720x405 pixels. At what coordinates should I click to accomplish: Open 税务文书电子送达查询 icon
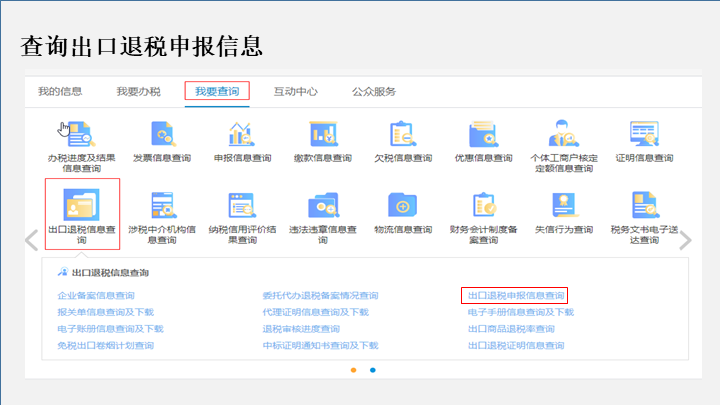(645, 205)
